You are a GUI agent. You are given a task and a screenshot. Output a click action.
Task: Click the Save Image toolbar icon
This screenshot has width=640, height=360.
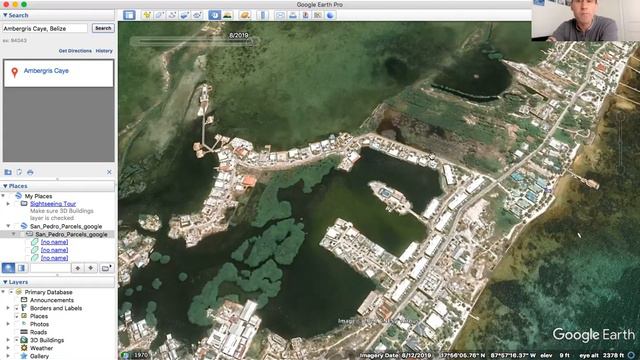pyautogui.click(x=305, y=15)
